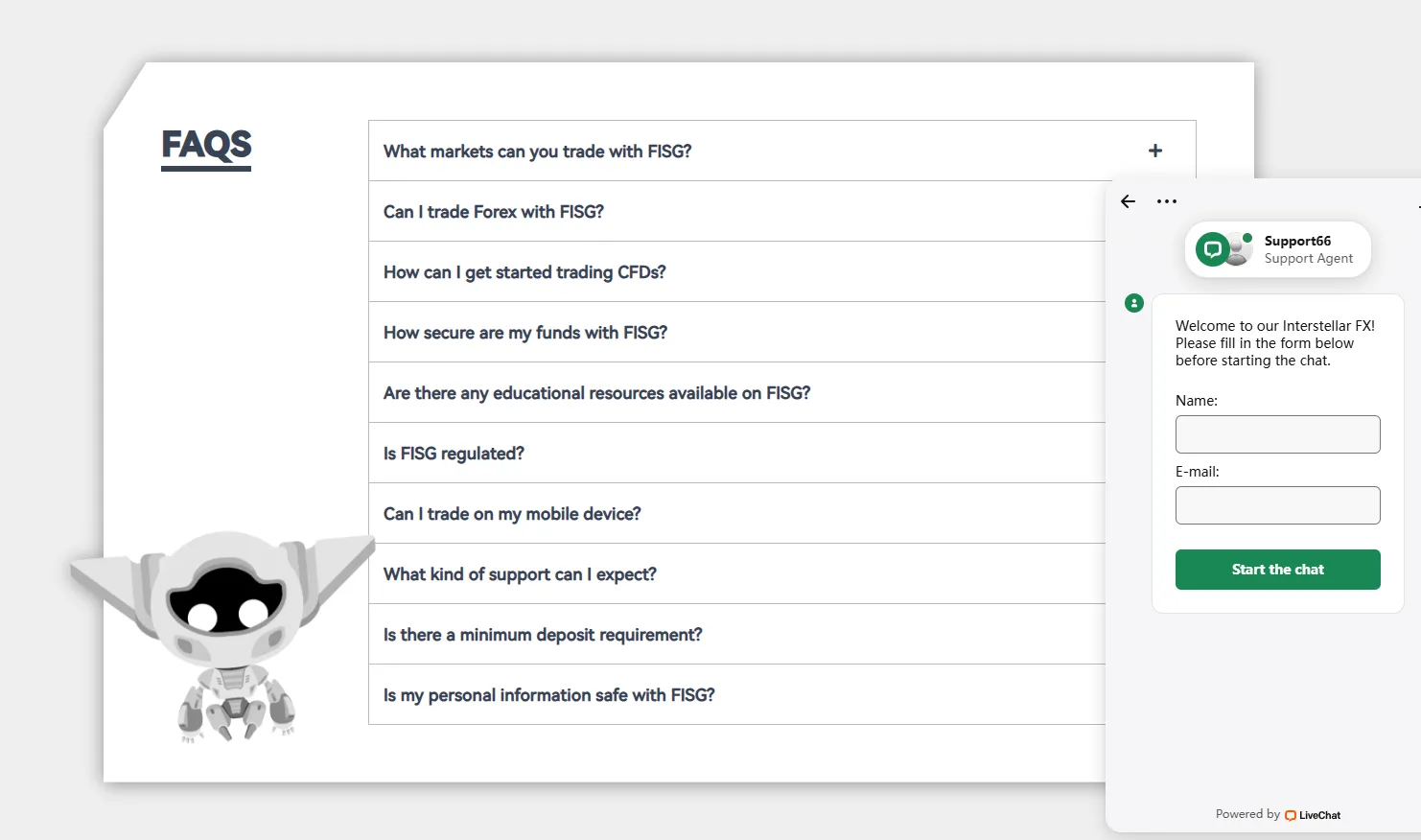Viewport: 1421px width, 840px height.
Task: Click the Support66 agent header card
Action: 1278,250
